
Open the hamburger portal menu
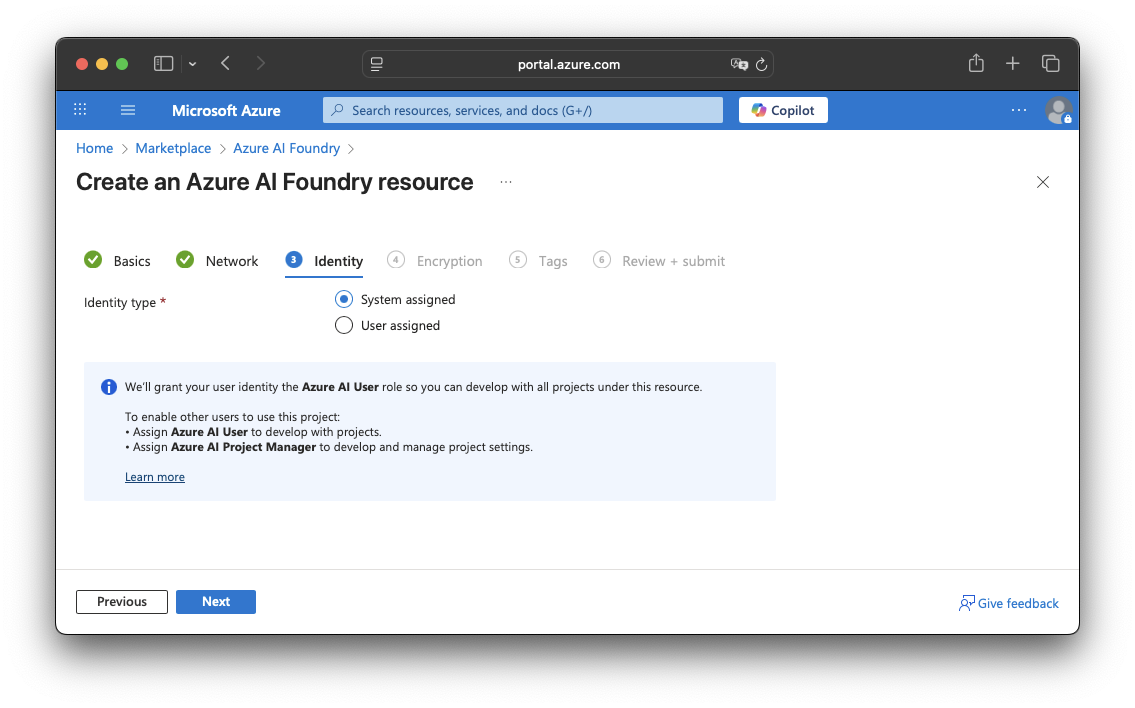(x=128, y=110)
